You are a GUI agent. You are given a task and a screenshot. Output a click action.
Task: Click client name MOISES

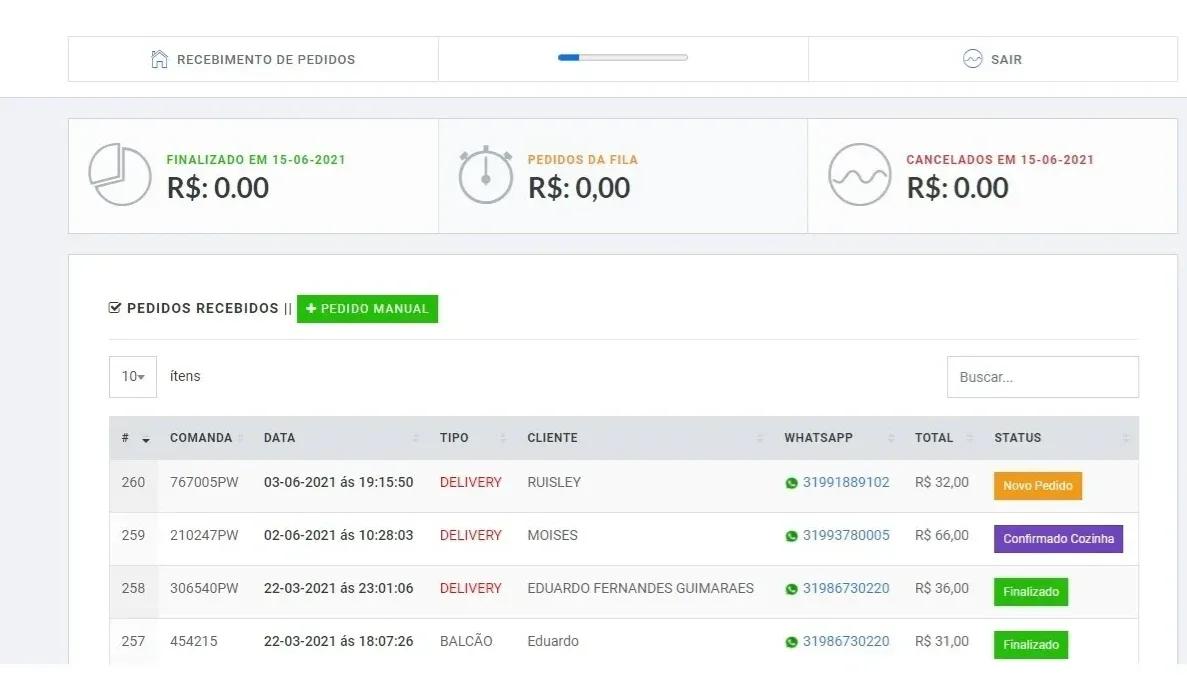(x=553, y=535)
